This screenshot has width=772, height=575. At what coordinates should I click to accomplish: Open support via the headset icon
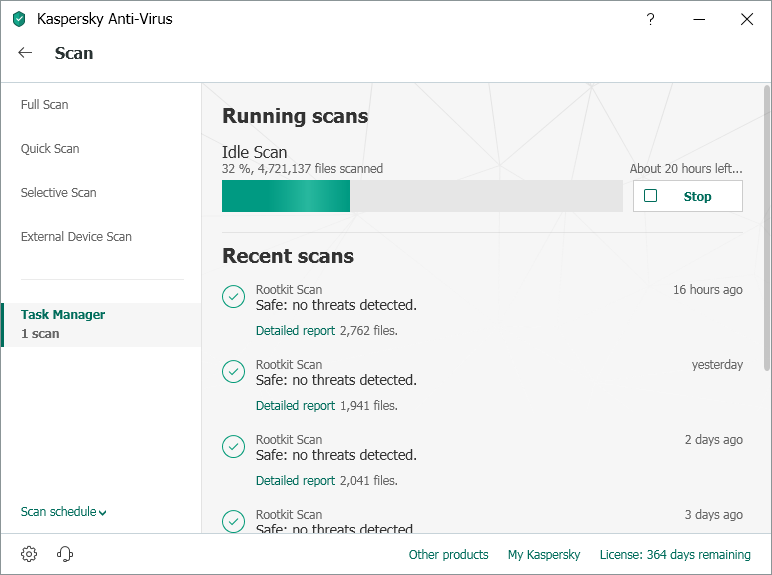pos(66,554)
